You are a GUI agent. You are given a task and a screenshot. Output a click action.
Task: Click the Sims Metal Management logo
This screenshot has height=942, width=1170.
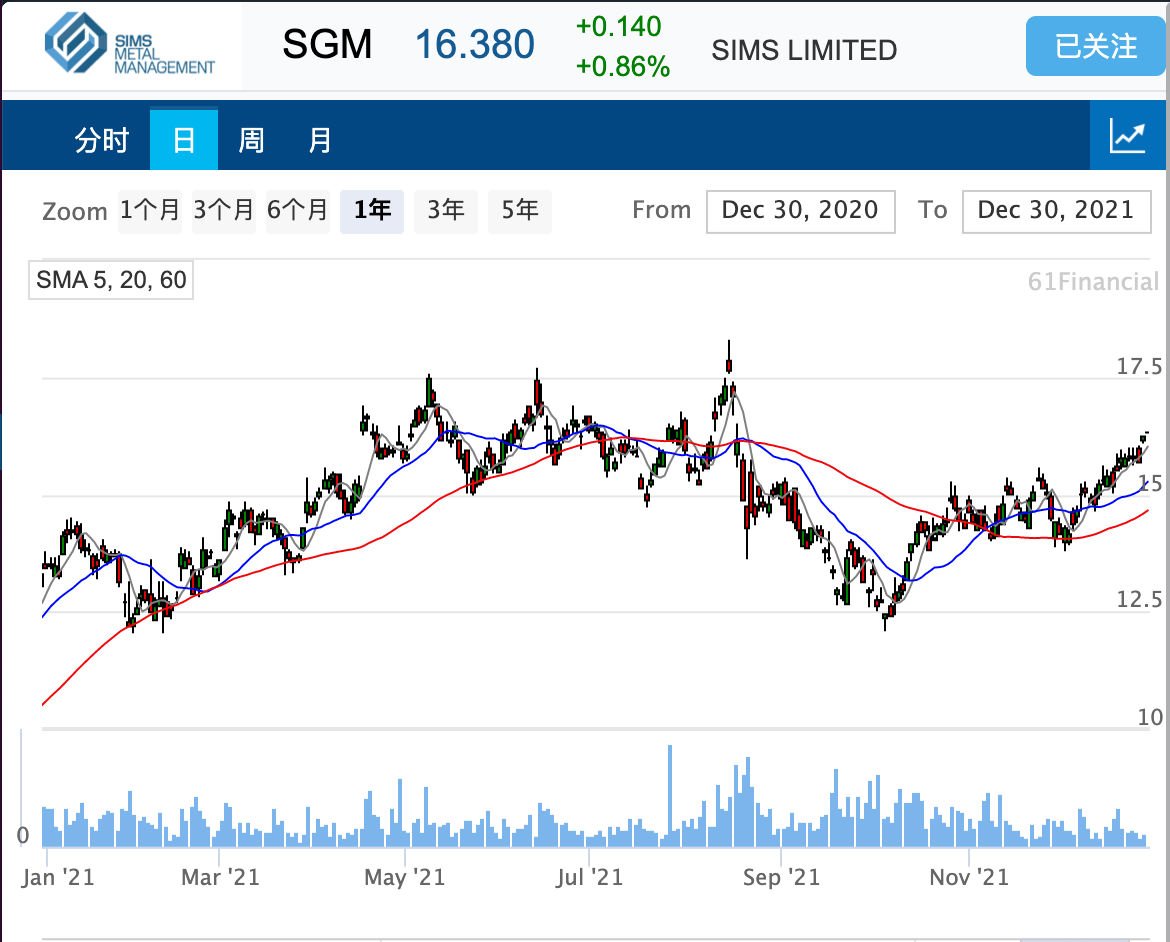coord(130,44)
